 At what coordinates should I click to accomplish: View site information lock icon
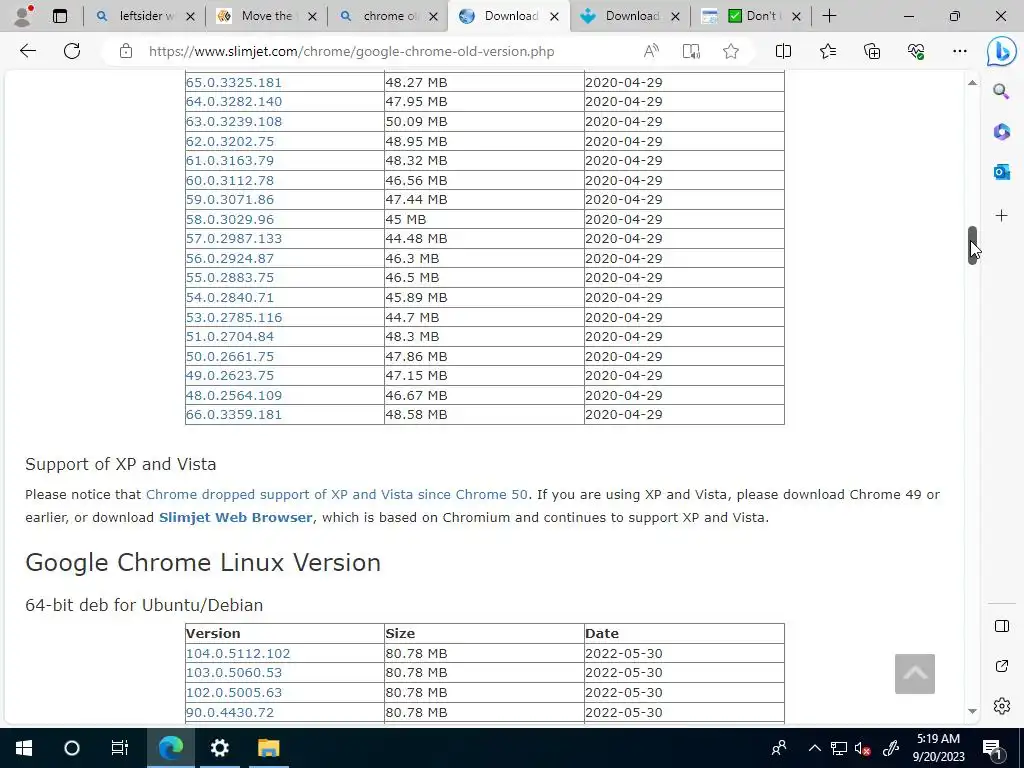tap(126, 51)
